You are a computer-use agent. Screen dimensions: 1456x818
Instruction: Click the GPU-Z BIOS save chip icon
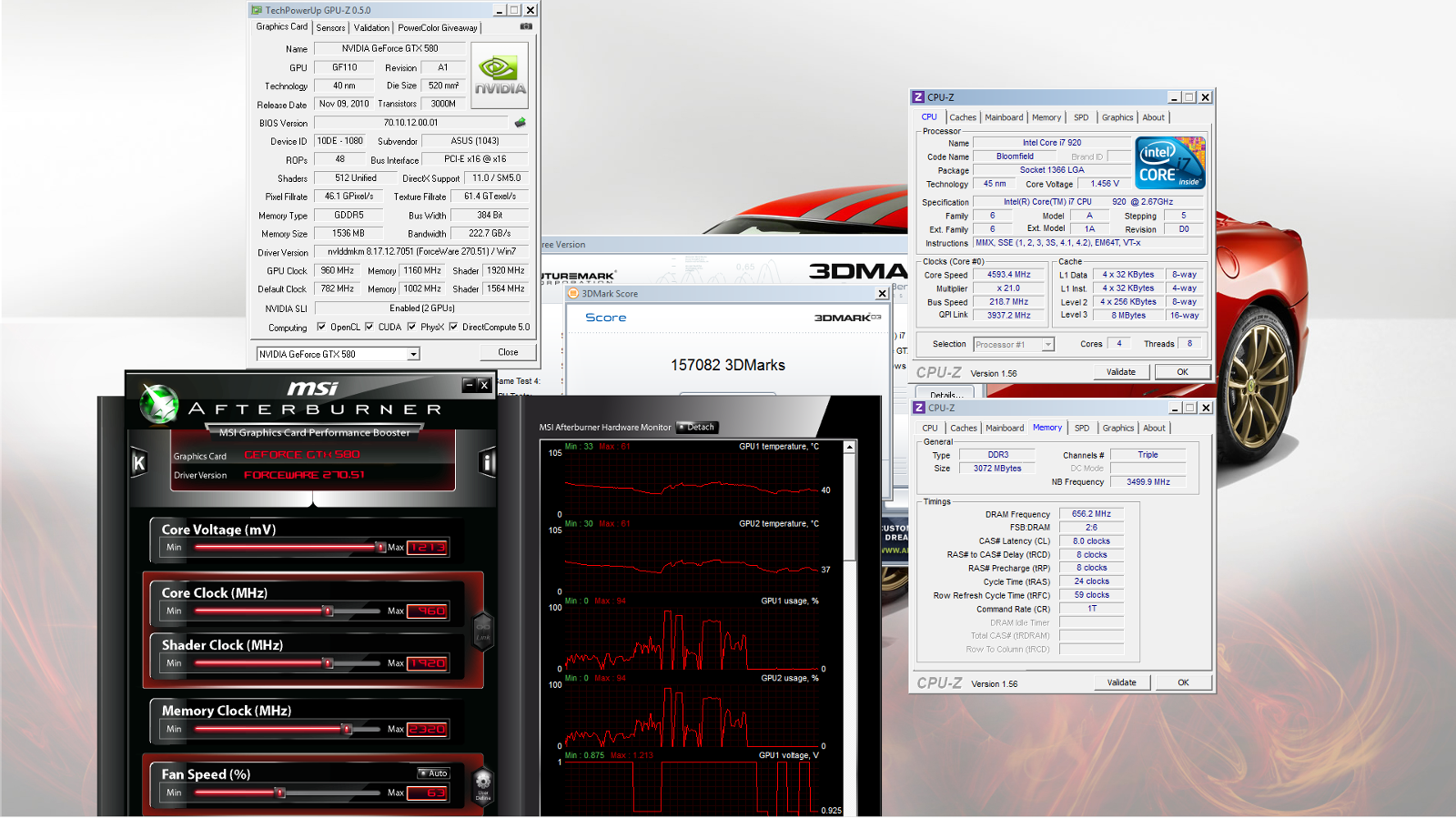[x=521, y=122]
